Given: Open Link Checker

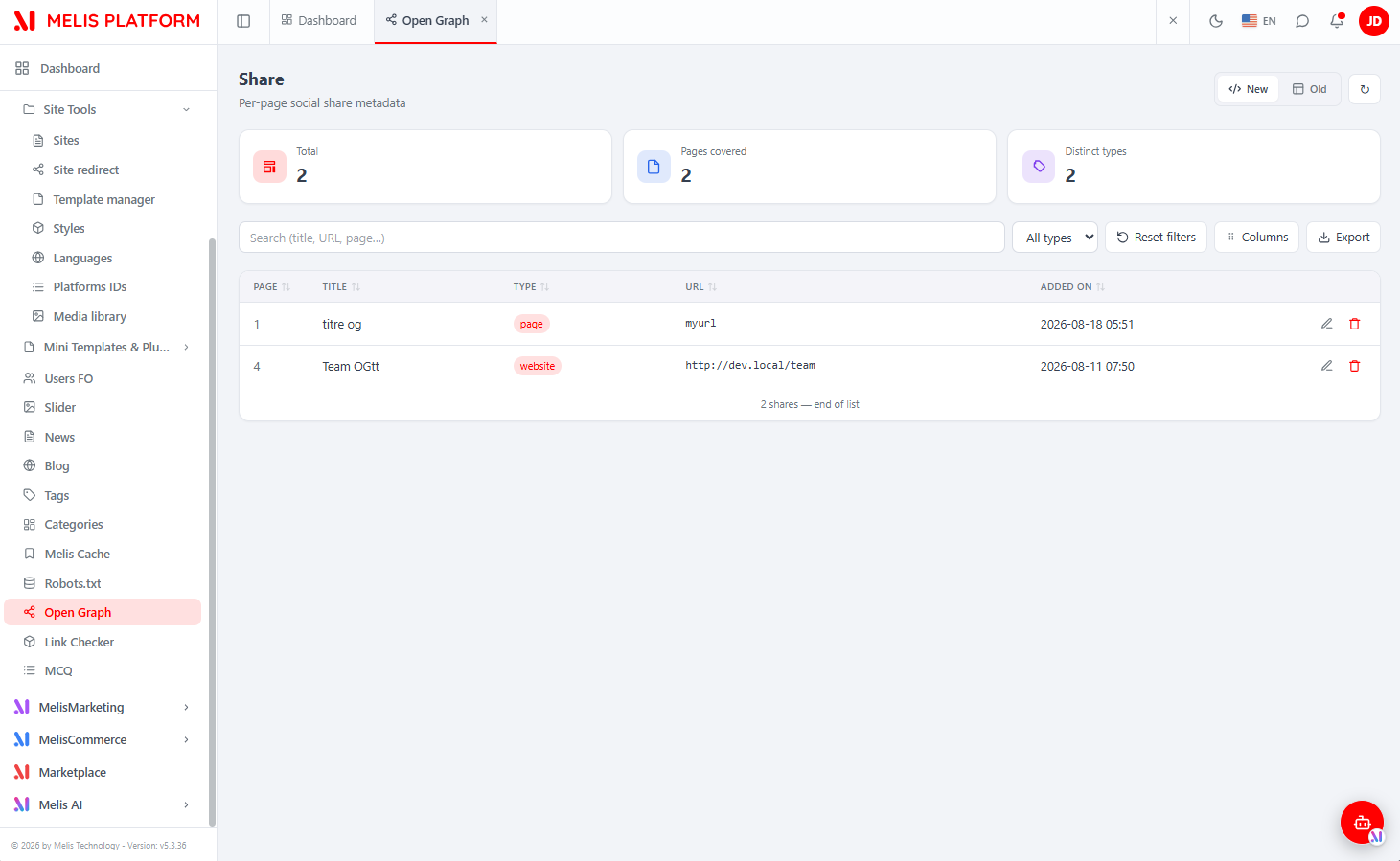Looking at the screenshot, I should (x=80, y=642).
